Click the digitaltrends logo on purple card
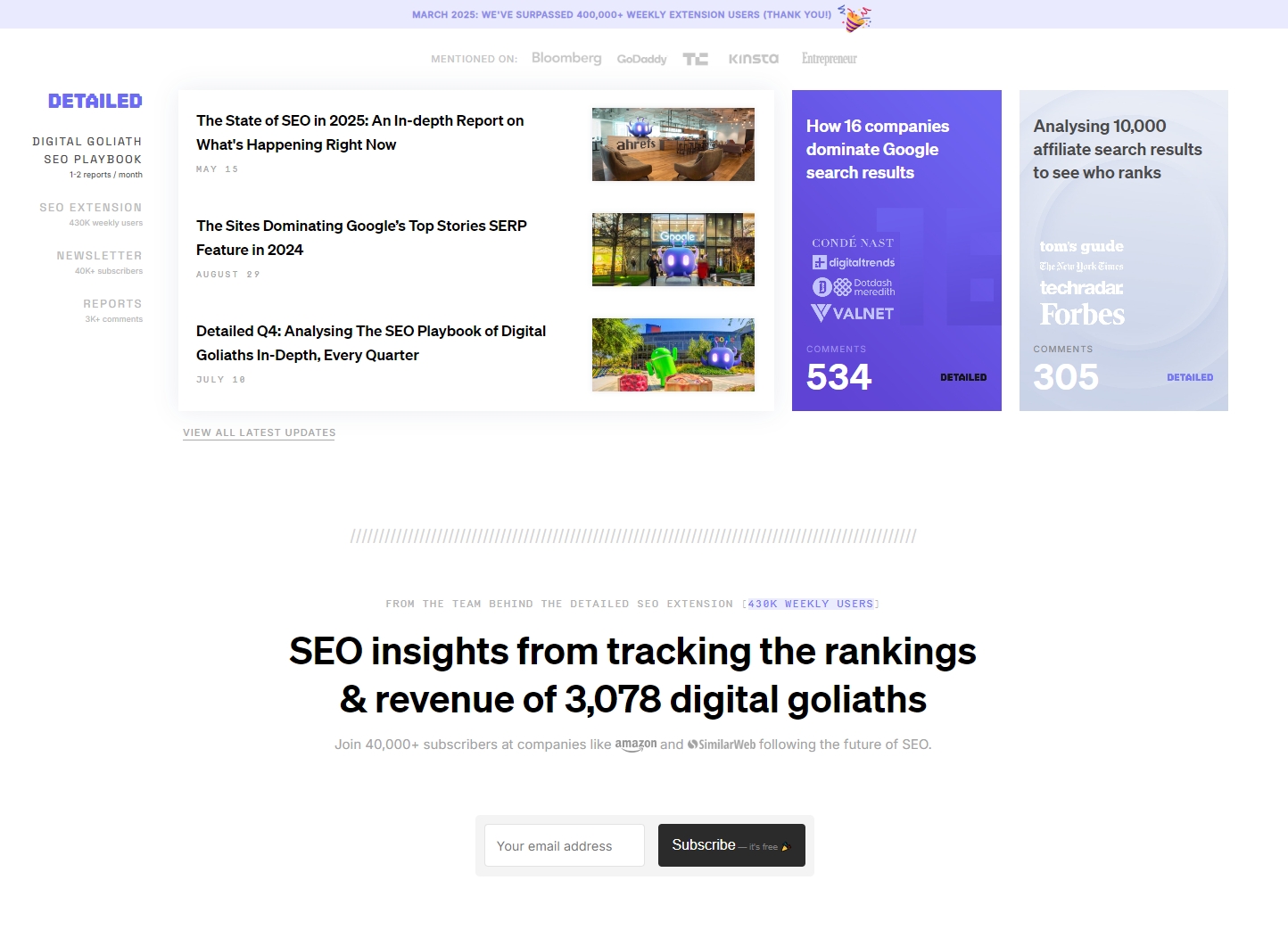1288x930 pixels. coord(854,262)
